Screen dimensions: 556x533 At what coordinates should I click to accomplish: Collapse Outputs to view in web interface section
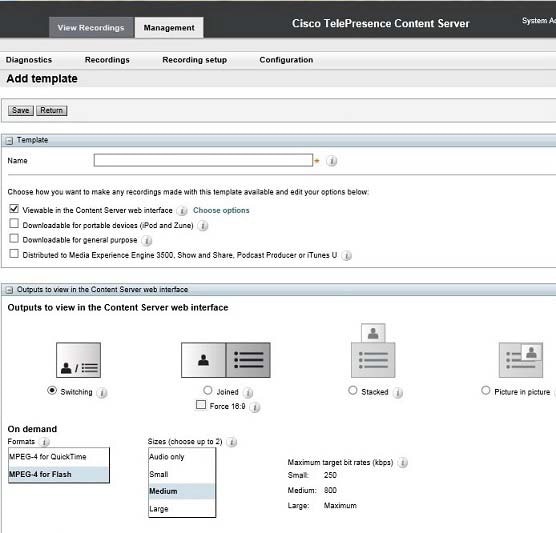point(9,290)
